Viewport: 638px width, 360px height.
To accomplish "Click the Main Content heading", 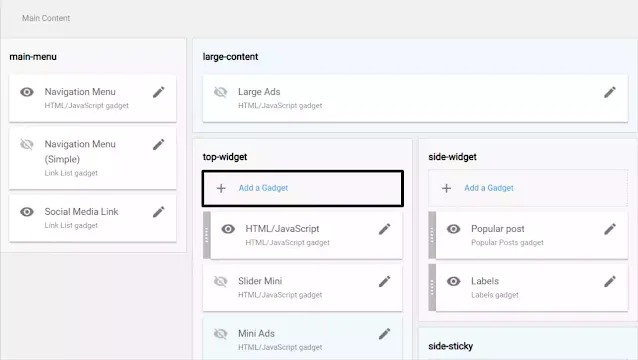I will tap(46, 18).
